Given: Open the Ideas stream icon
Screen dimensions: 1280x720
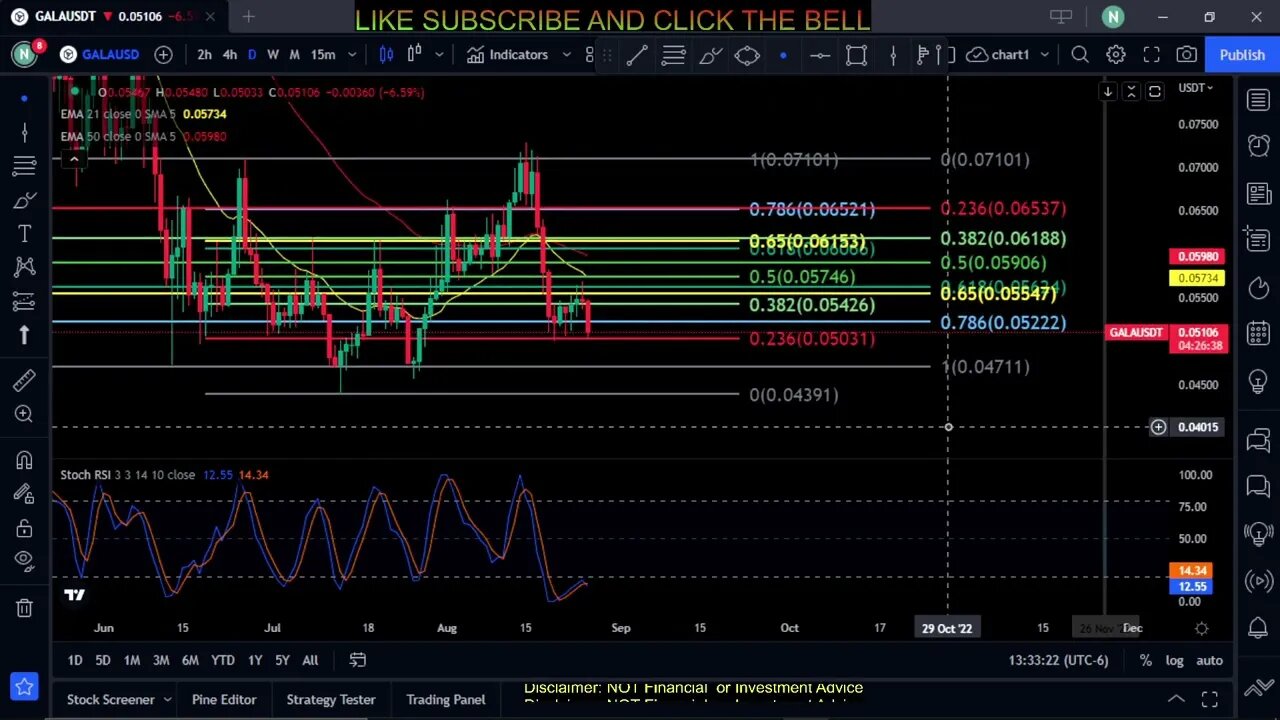Looking at the screenshot, I should point(1258,534).
